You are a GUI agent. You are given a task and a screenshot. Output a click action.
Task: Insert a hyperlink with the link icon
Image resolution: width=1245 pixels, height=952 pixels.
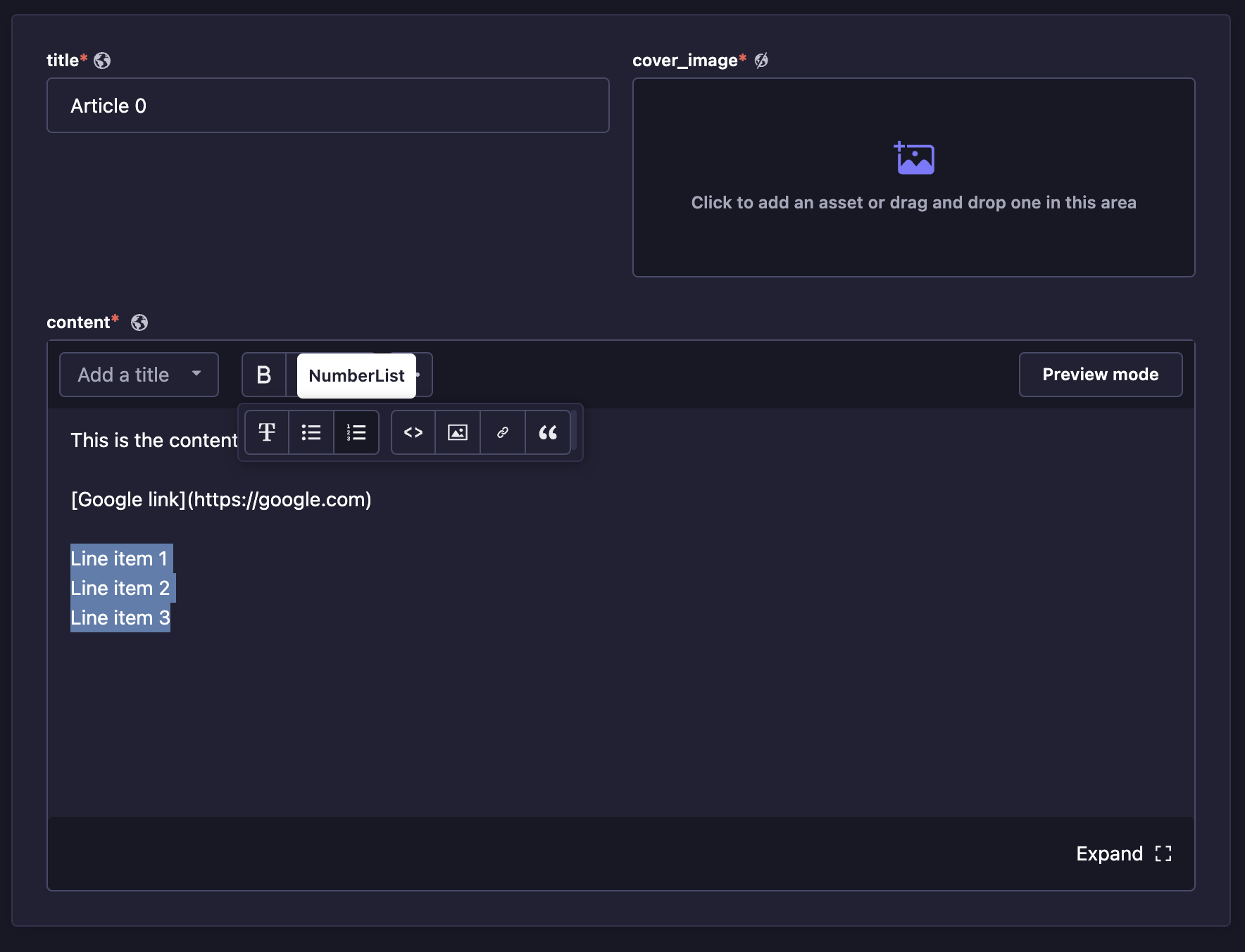[503, 432]
